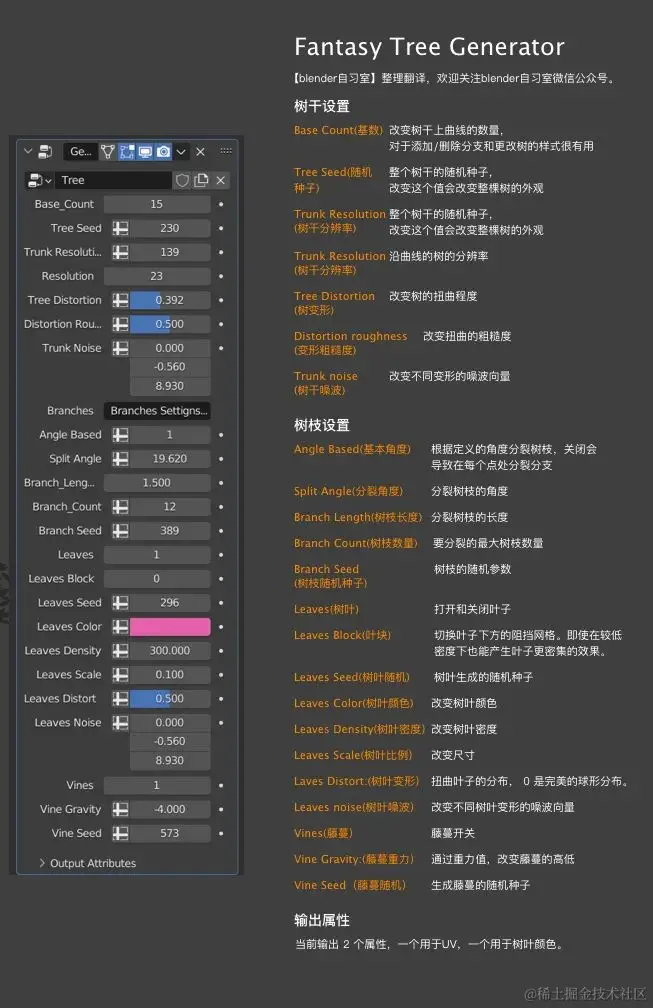
Task: Click the animate dot beside Split Angle
Action: tap(221, 459)
